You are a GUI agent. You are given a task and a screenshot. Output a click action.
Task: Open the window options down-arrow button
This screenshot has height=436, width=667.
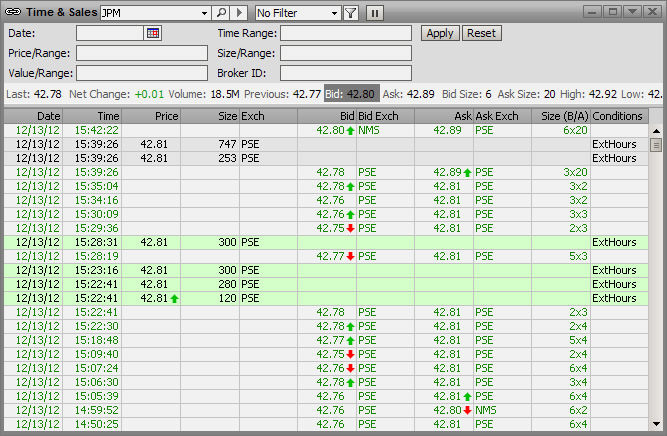click(x=632, y=11)
